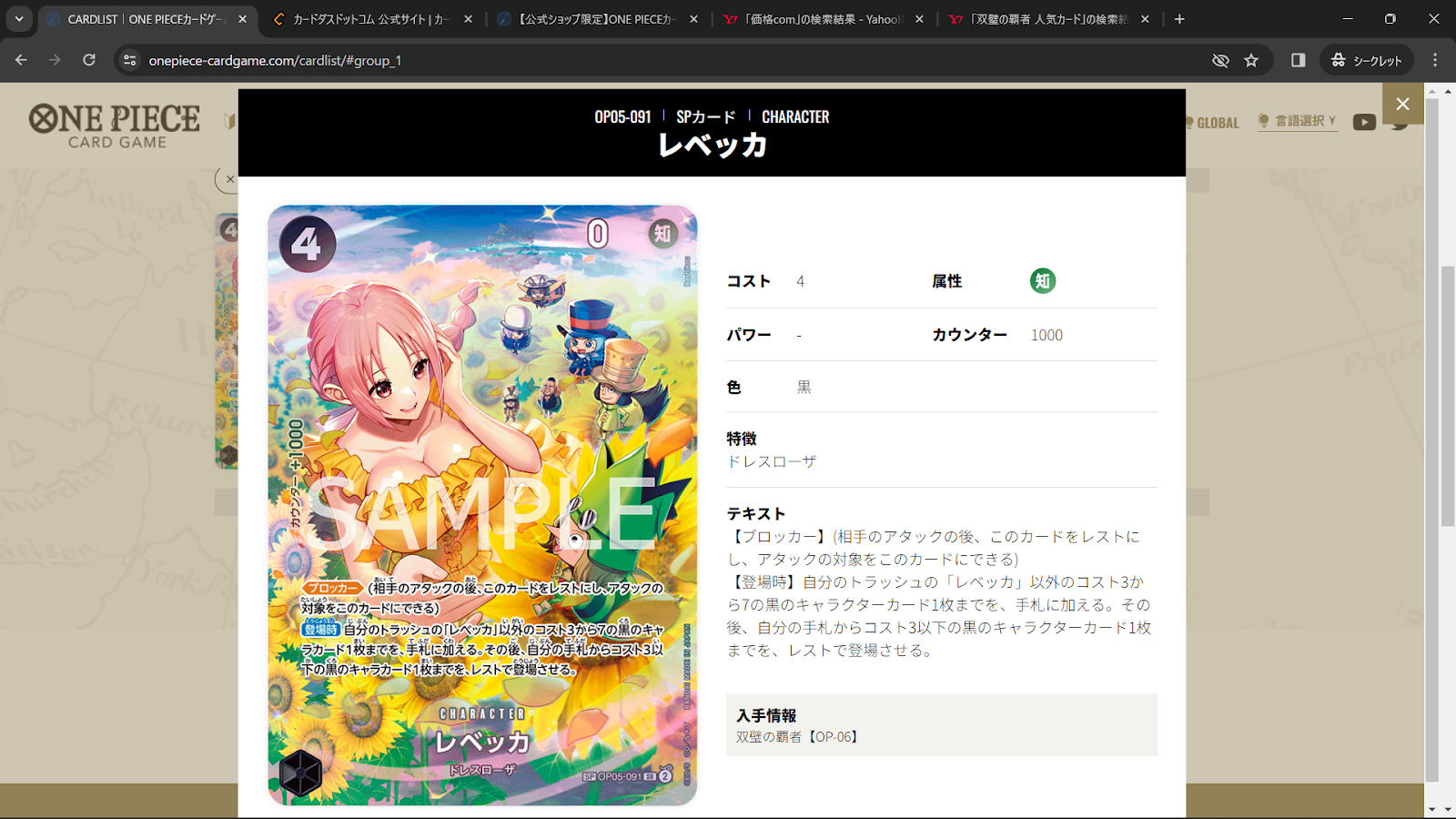Reload the card list page
The image size is (1456, 819).
pos(89,60)
